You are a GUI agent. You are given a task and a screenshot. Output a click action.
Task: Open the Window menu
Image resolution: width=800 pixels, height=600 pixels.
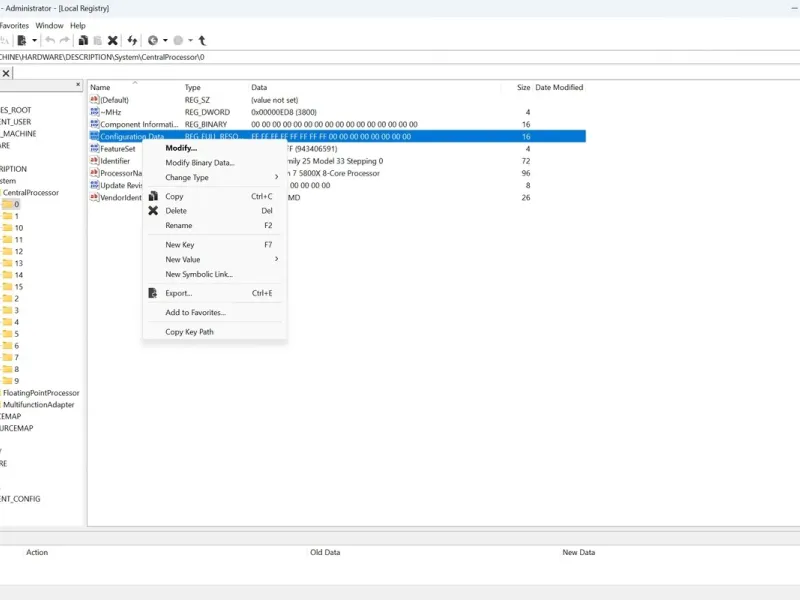pyautogui.click(x=49, y=25)
